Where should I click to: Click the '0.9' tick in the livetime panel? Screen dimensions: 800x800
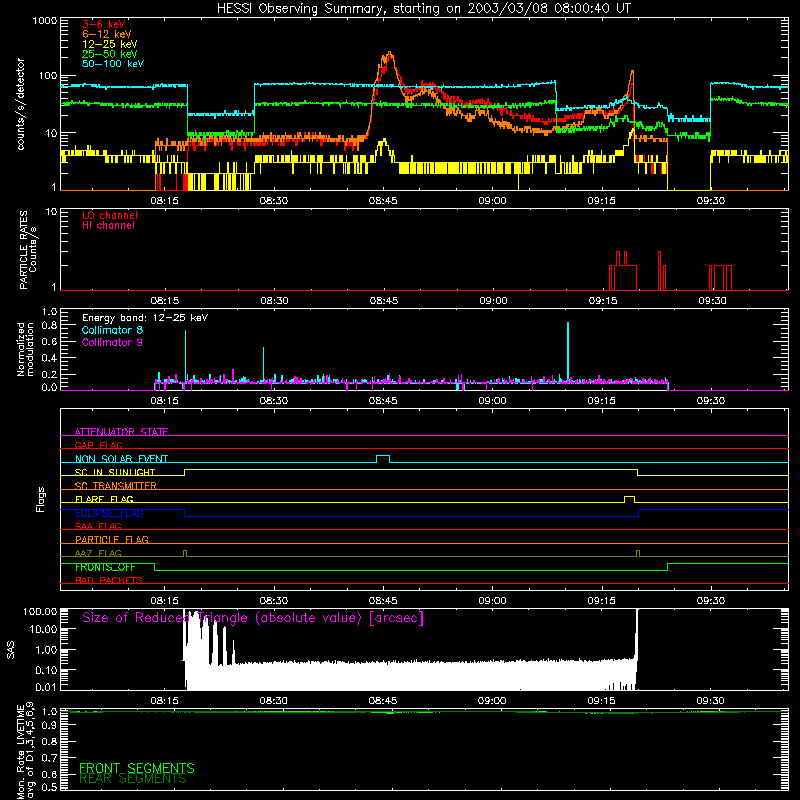[x=49, y=726]
